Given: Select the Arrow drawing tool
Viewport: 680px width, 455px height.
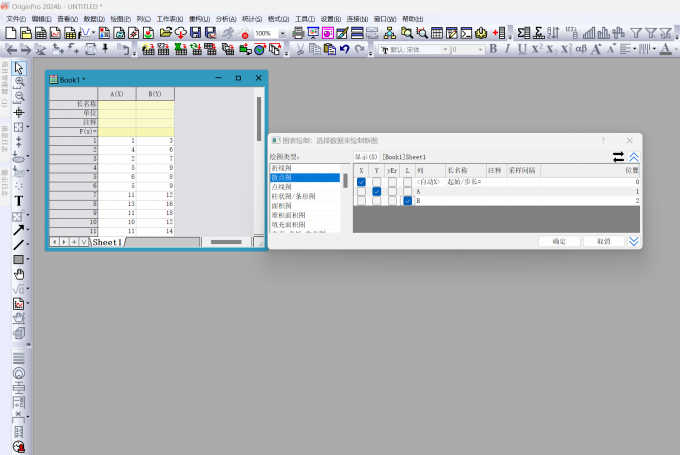Looking at the screenshot, I should pyautogui.click(x=19, y=230).
